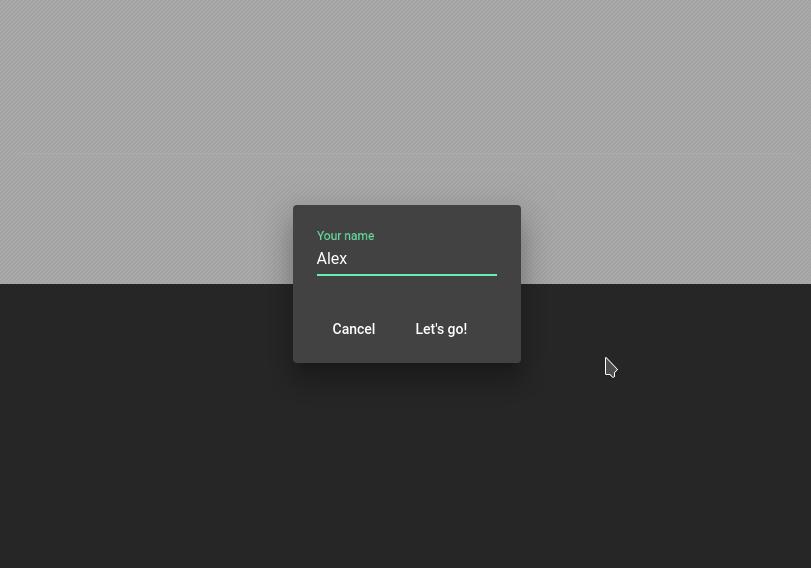Focus the Your name input field
811x568 pixels.
coord(407,258)
